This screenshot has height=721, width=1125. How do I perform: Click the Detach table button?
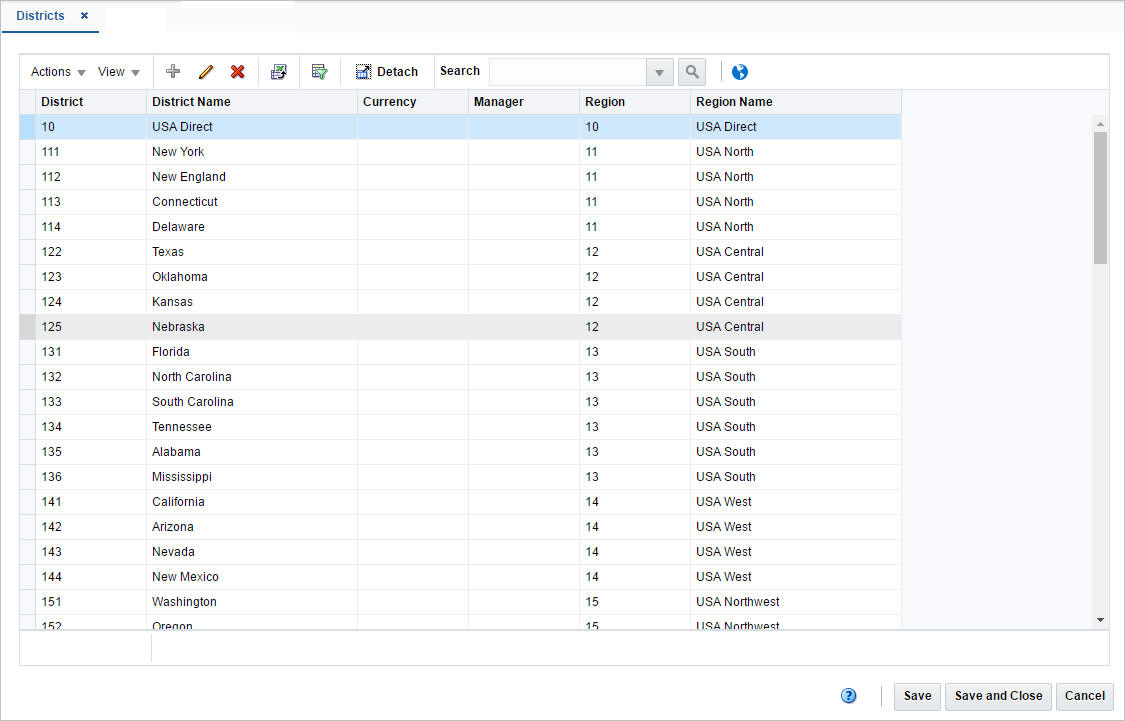387,72
